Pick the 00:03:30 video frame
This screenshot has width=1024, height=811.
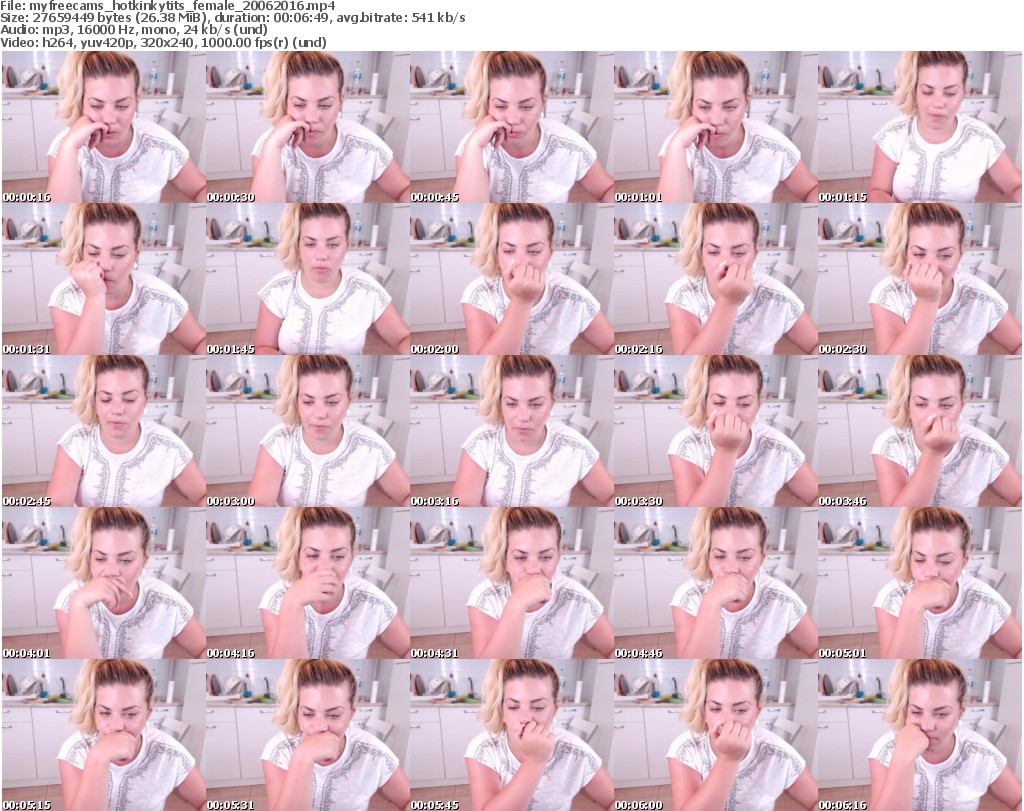(715, 431)
